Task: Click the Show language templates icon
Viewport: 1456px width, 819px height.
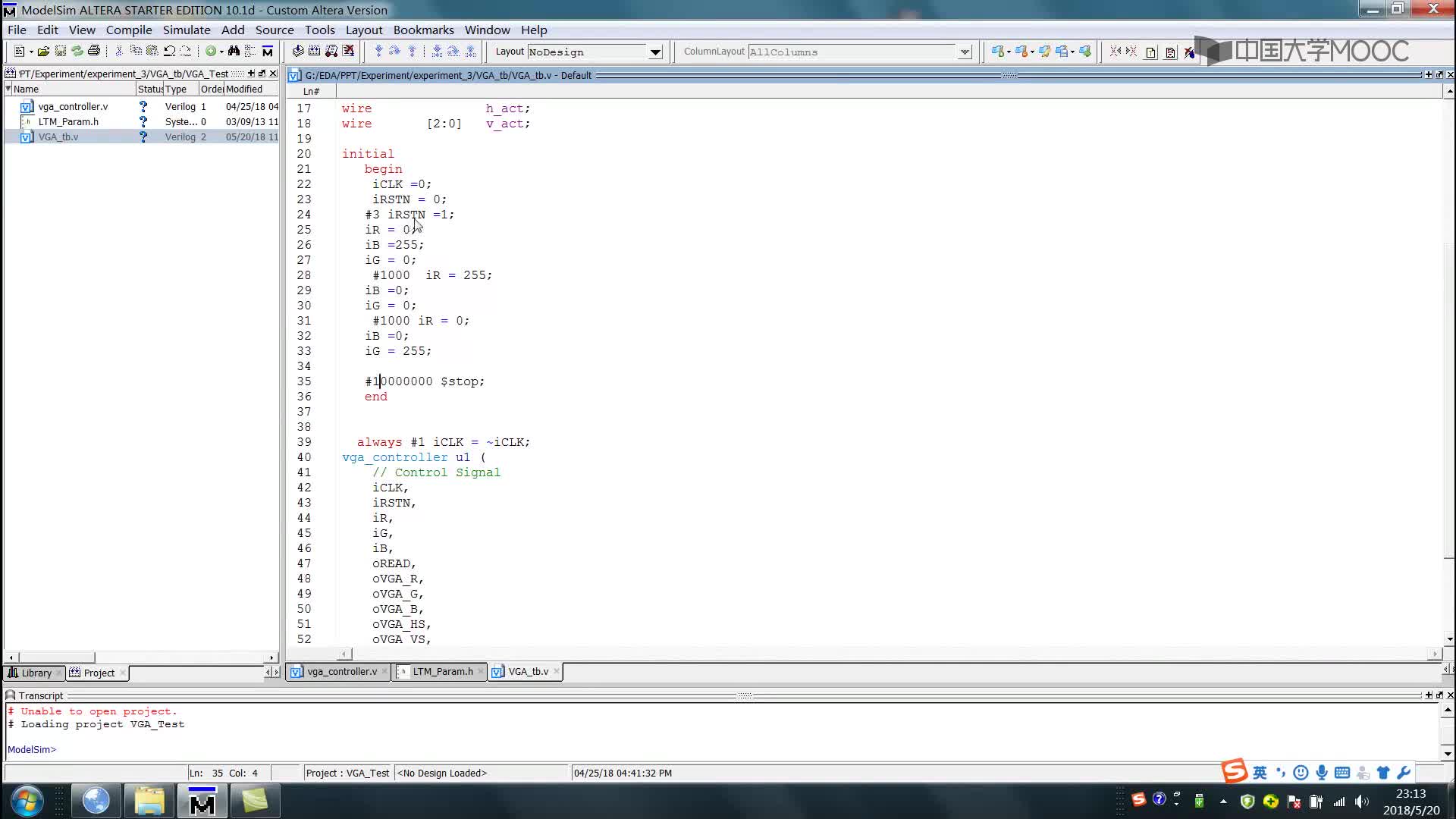Action: [x=1150, y=52]
